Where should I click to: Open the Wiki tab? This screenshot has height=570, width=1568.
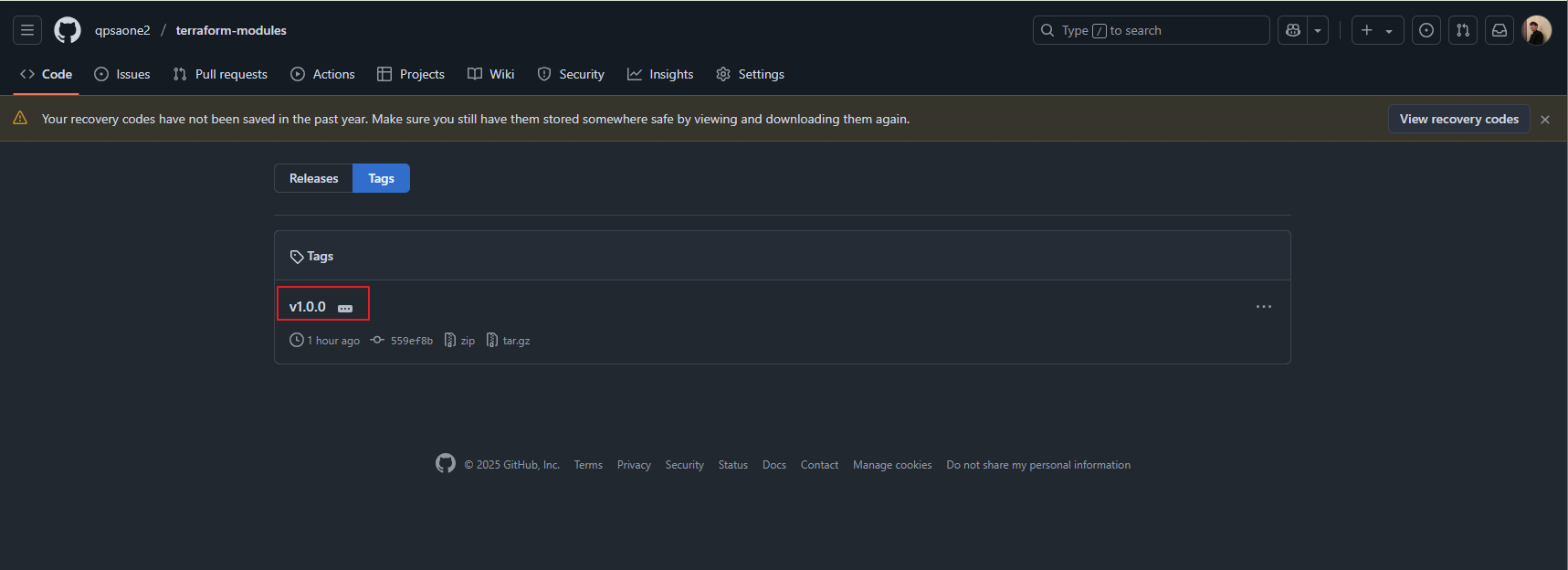tap(491, 74)
